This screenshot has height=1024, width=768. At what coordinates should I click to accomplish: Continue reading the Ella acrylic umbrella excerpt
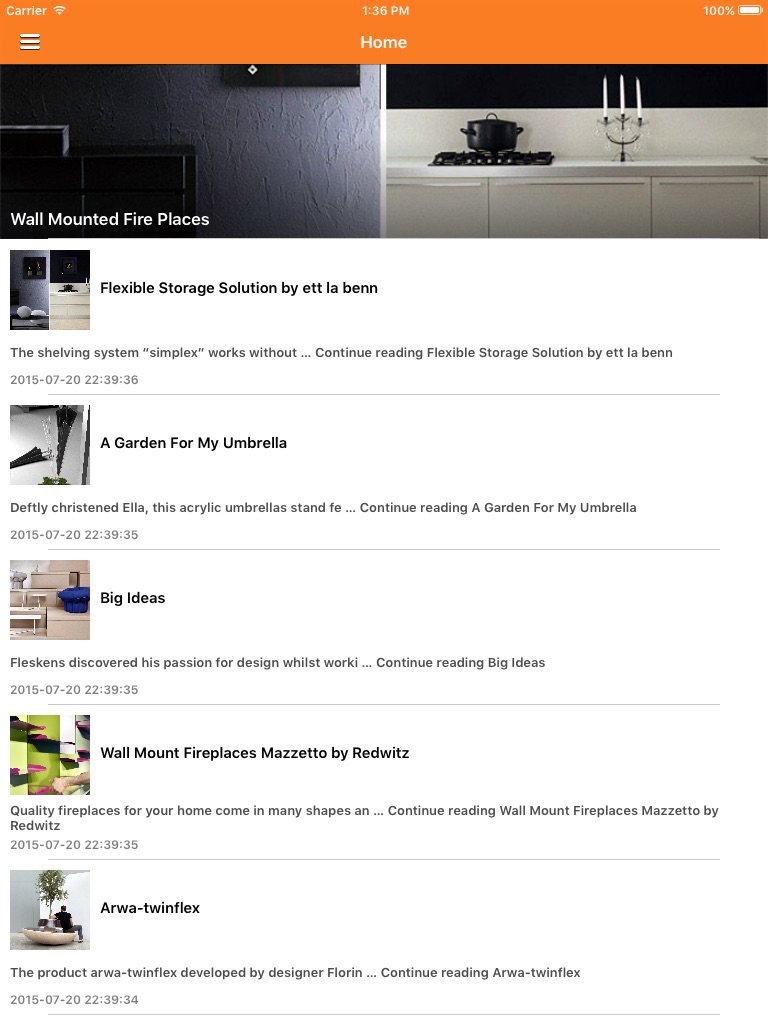coord(323,507)
